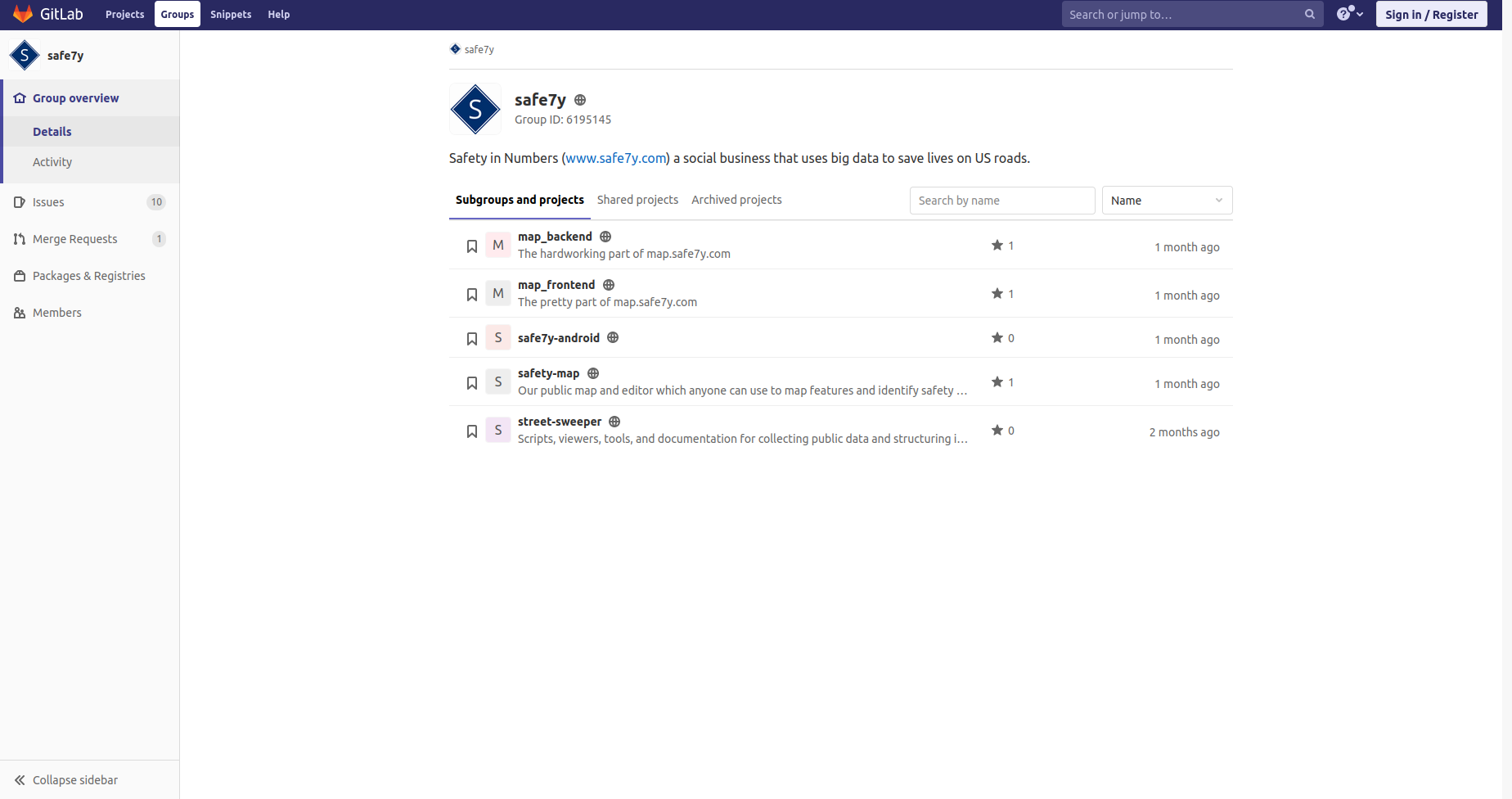The width and height of the screenshot is (1512, 799).
Task: Open the street-sweeper project
Action: coord(560,422)
